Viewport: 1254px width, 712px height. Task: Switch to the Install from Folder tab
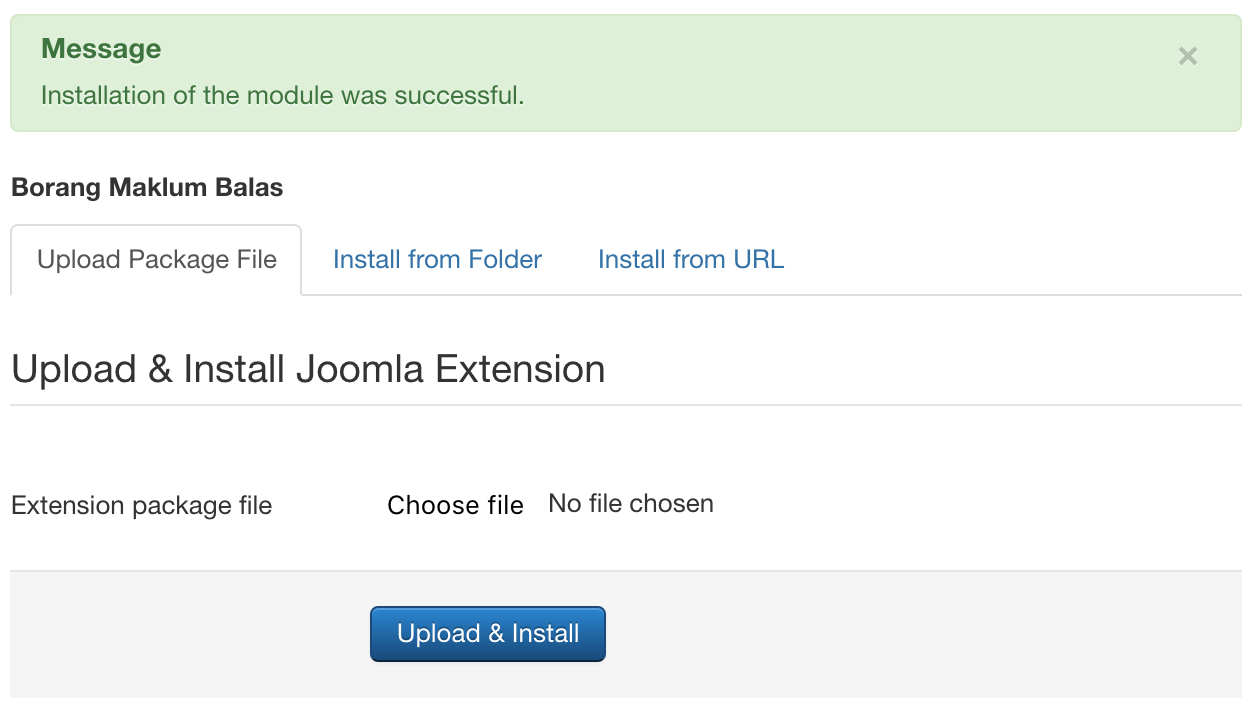point(437,260)
